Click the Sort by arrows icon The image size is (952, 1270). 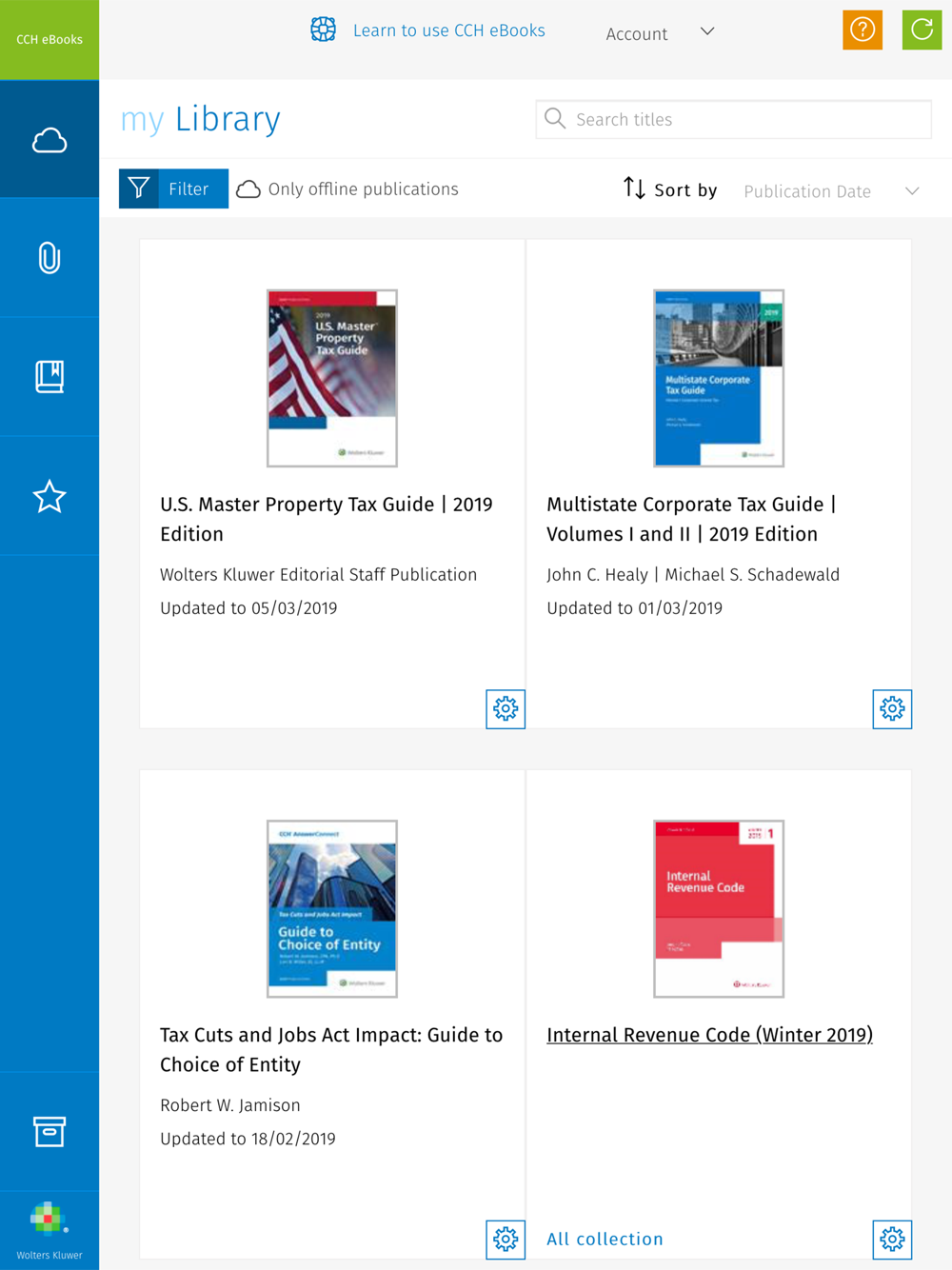pos(634,189)
